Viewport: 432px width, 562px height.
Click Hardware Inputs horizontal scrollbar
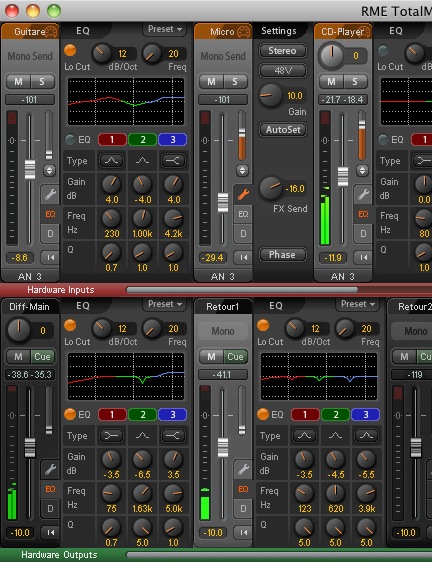[242, 289]
